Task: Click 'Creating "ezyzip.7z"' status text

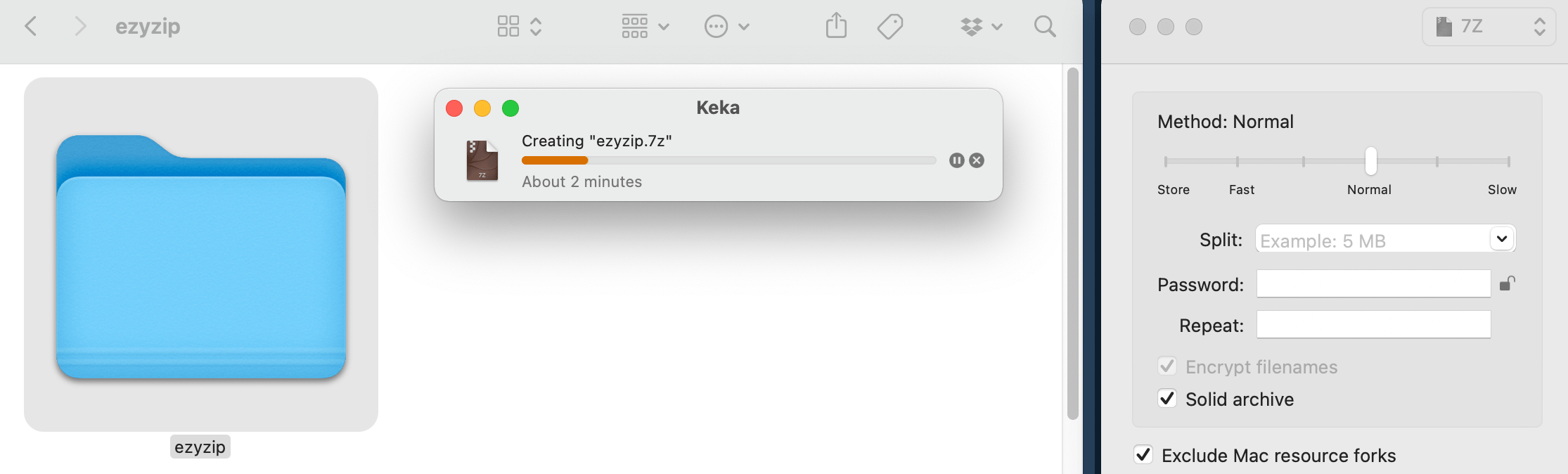Action: pos(596,141)
